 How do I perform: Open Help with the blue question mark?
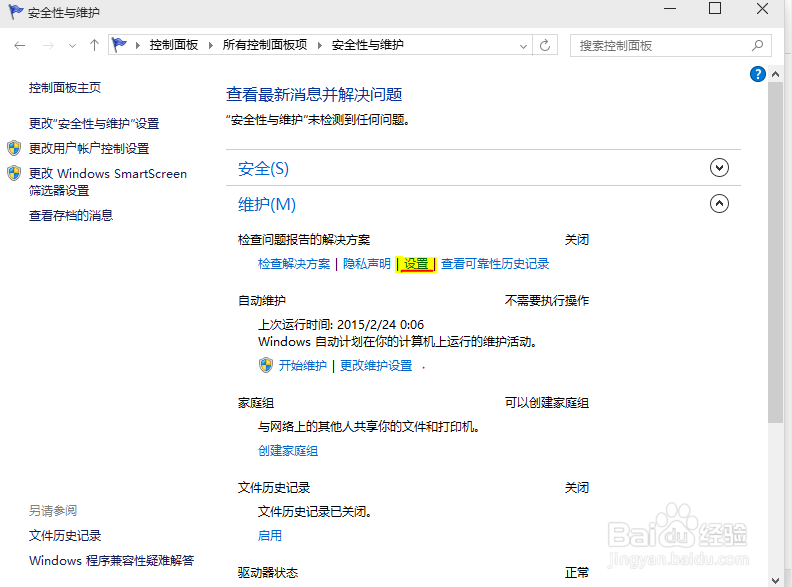click(758, 74)
